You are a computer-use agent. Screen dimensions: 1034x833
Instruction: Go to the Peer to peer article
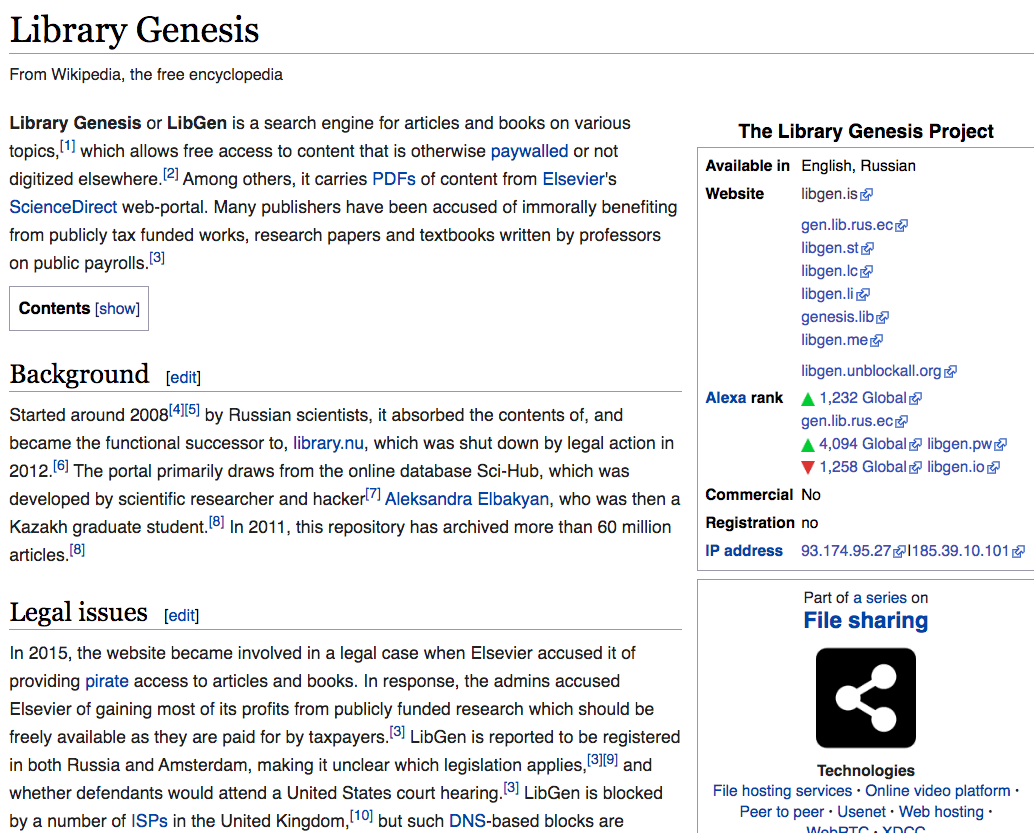click(781, 812)
